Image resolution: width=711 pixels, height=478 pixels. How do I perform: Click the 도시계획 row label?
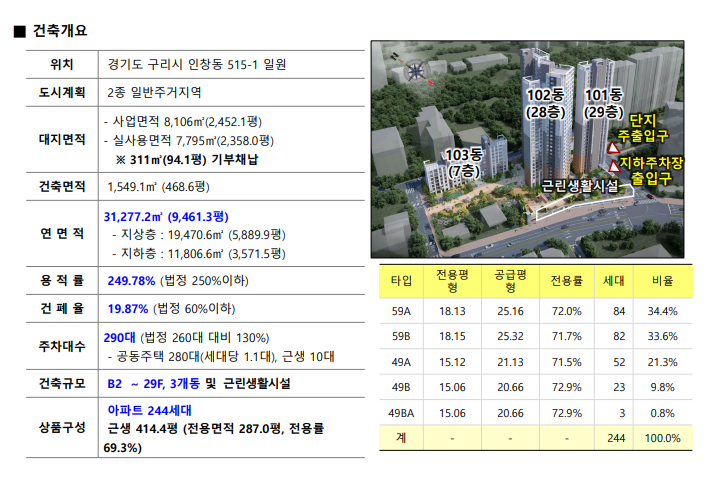(62, 93)
